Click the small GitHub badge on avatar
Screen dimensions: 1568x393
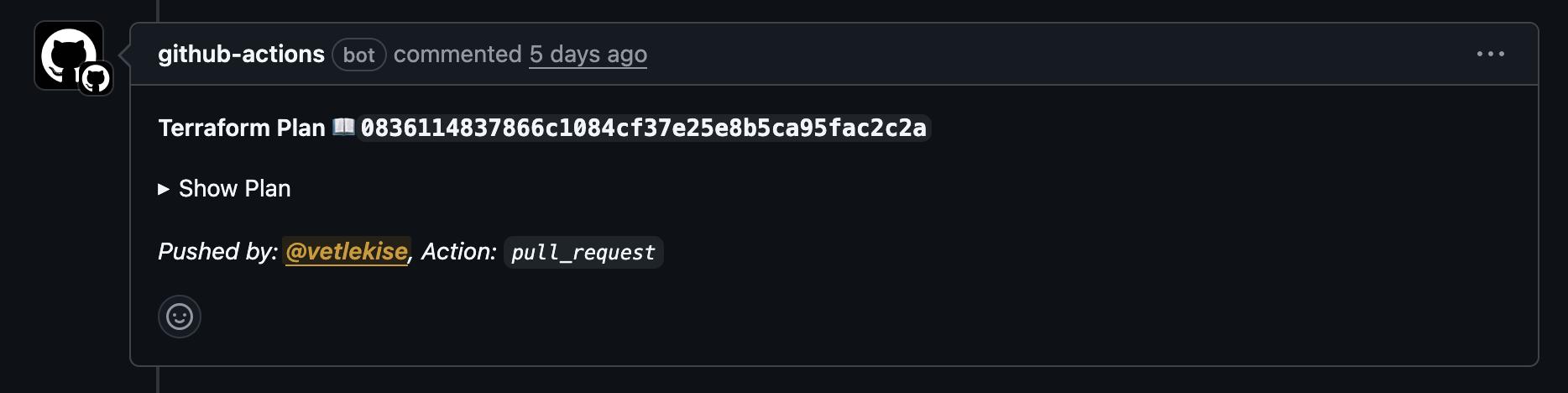tap(96, 80)
